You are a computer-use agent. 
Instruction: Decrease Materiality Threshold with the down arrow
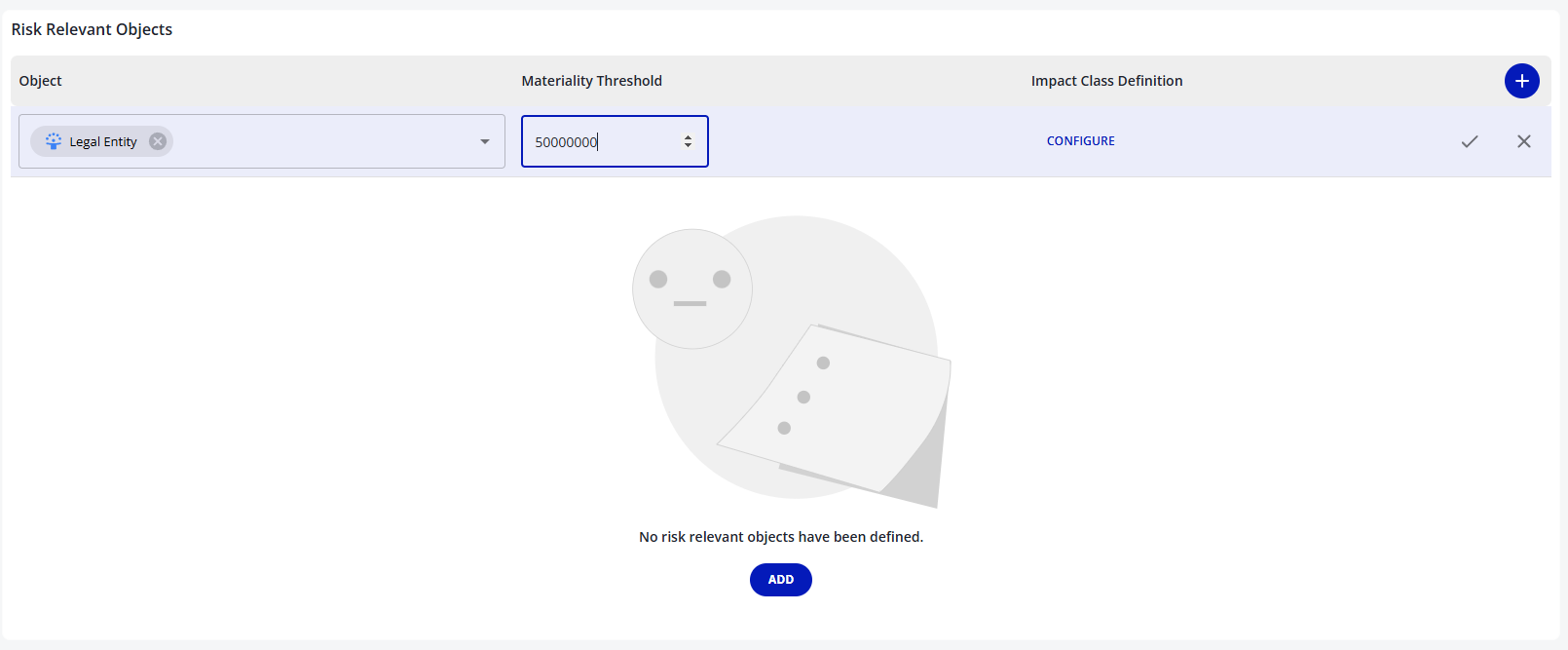[x=688, y=146]
